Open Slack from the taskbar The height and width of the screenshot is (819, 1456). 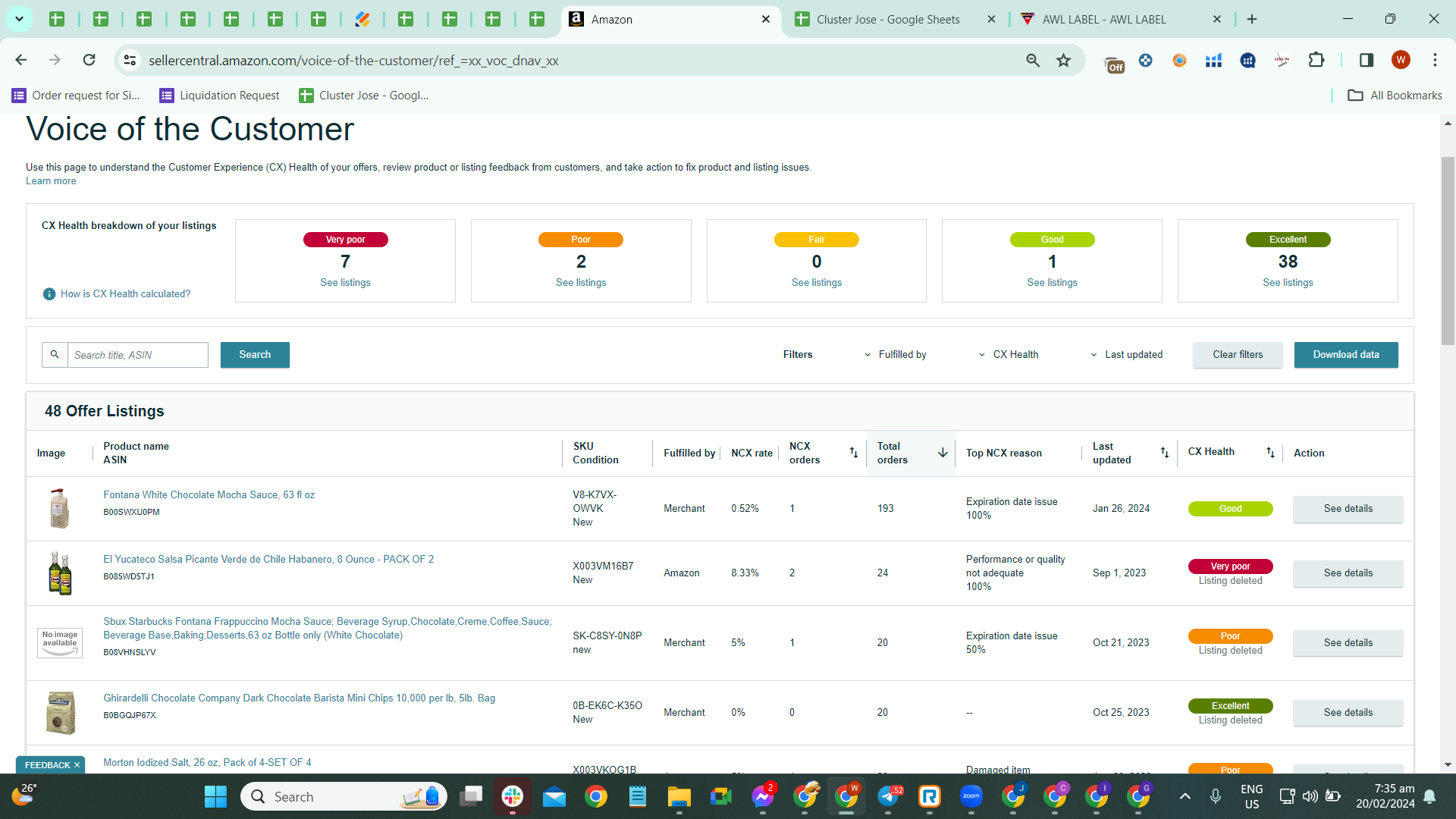coord(513,796)
